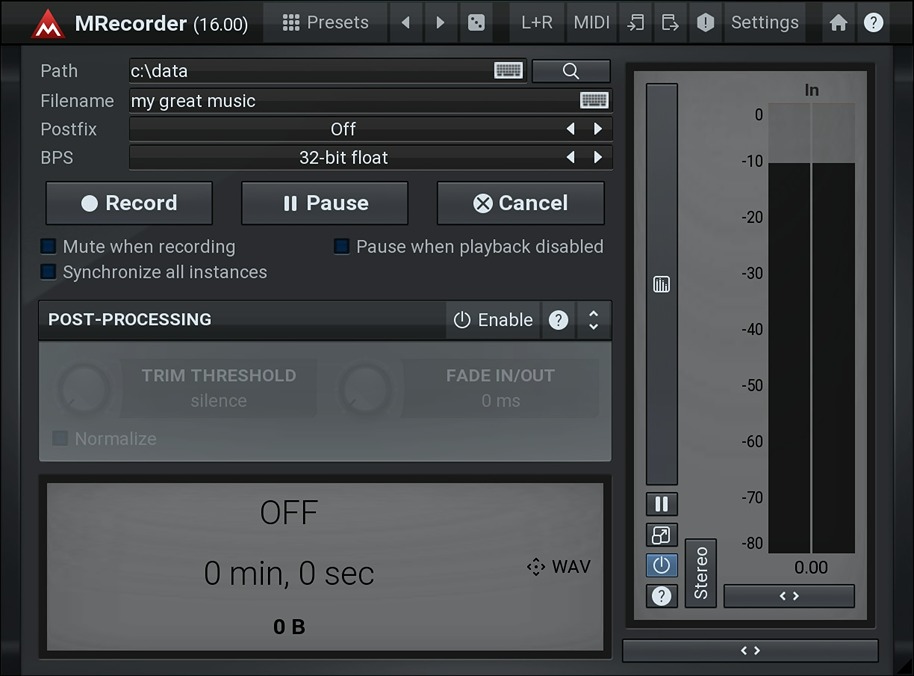914x676 pixels.
Task: Open the Presets menu
Action: point(325,21)
